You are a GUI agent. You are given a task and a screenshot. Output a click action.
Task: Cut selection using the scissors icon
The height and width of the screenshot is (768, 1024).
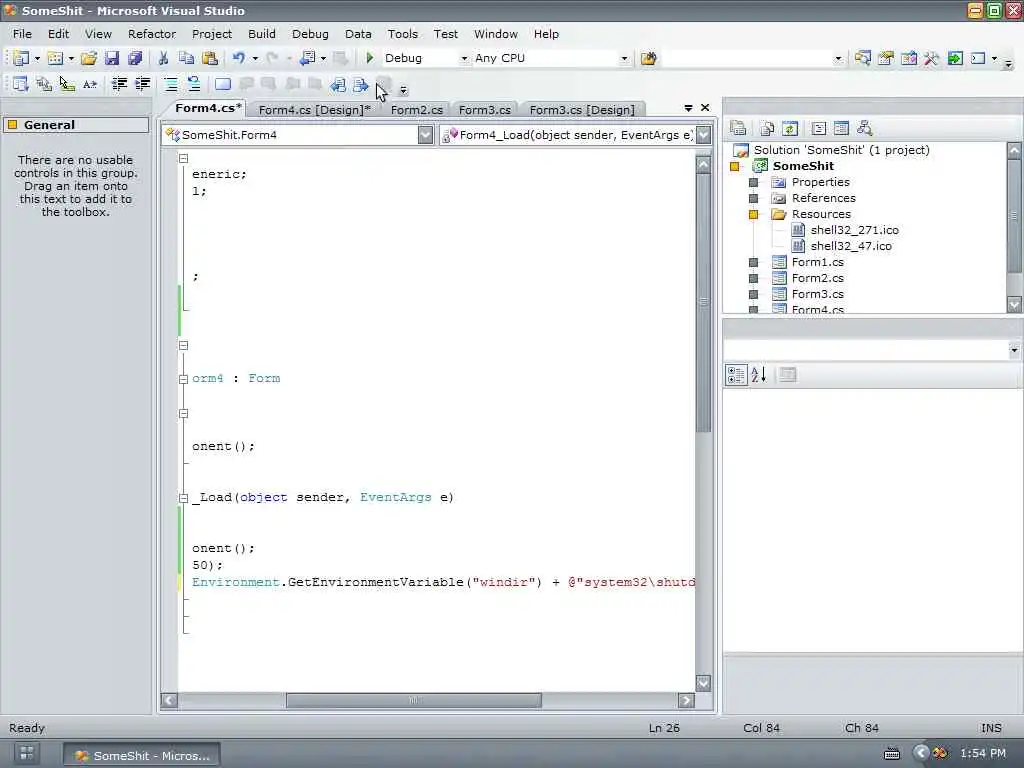(x=163, y=58)
